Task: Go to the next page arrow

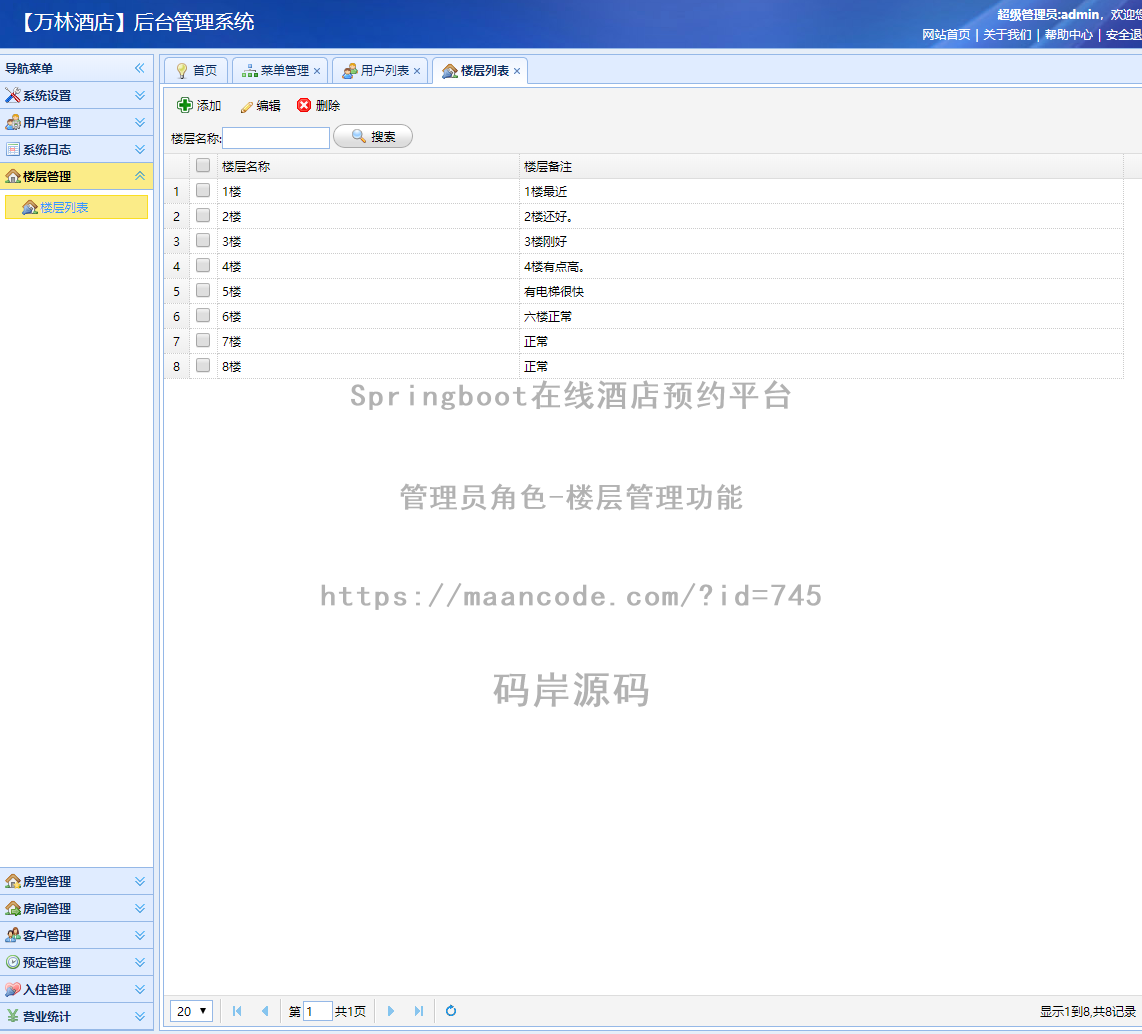Action: point(390,1011)
